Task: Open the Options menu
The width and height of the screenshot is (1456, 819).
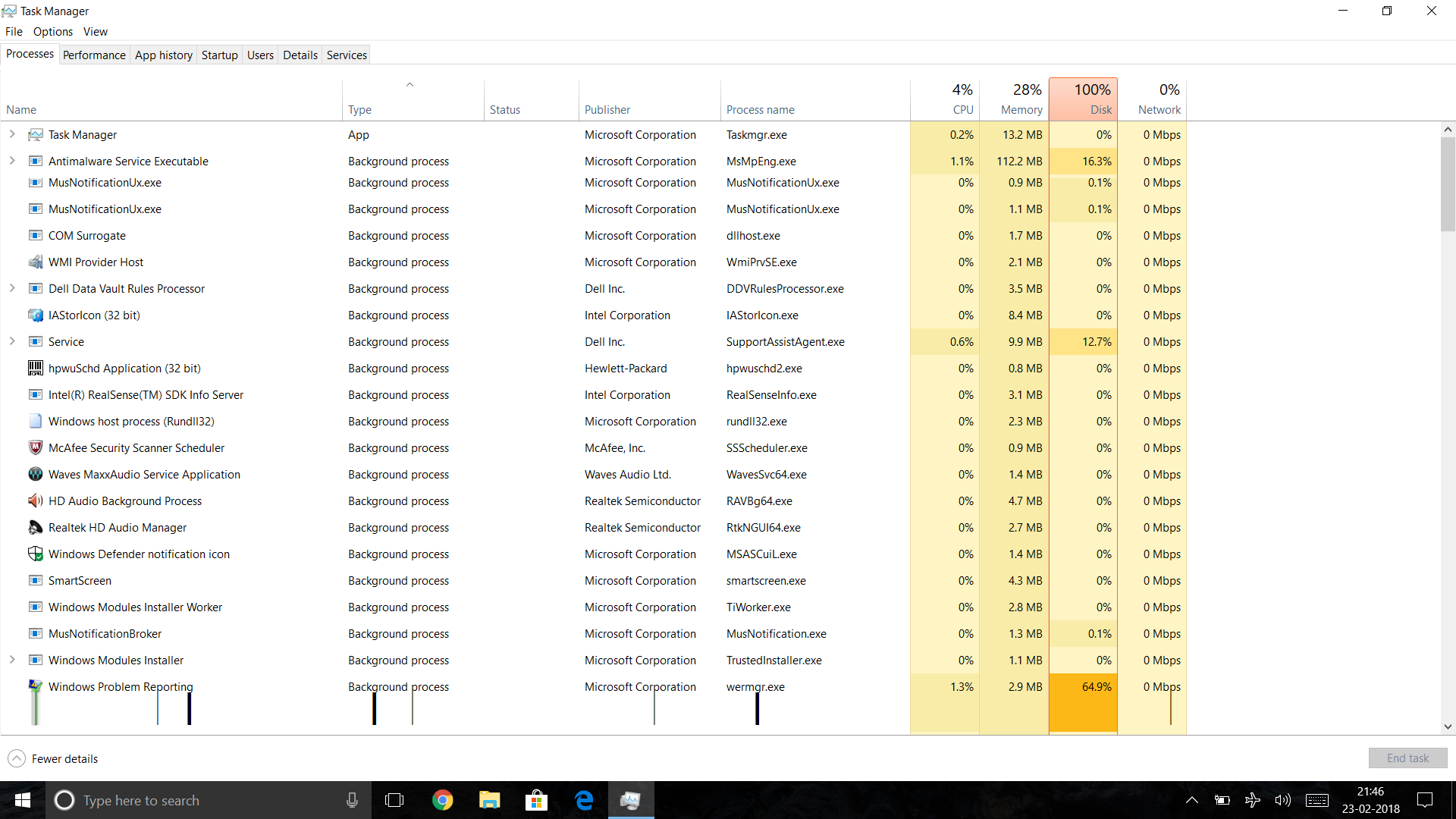Action: (53, 31)
